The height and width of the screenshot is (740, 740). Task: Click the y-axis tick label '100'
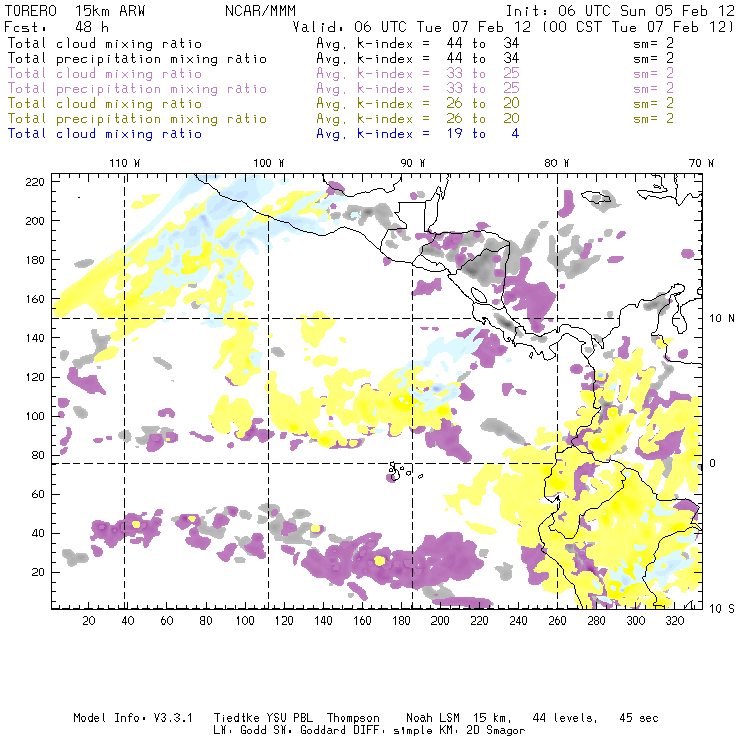[x=35, y=416]
